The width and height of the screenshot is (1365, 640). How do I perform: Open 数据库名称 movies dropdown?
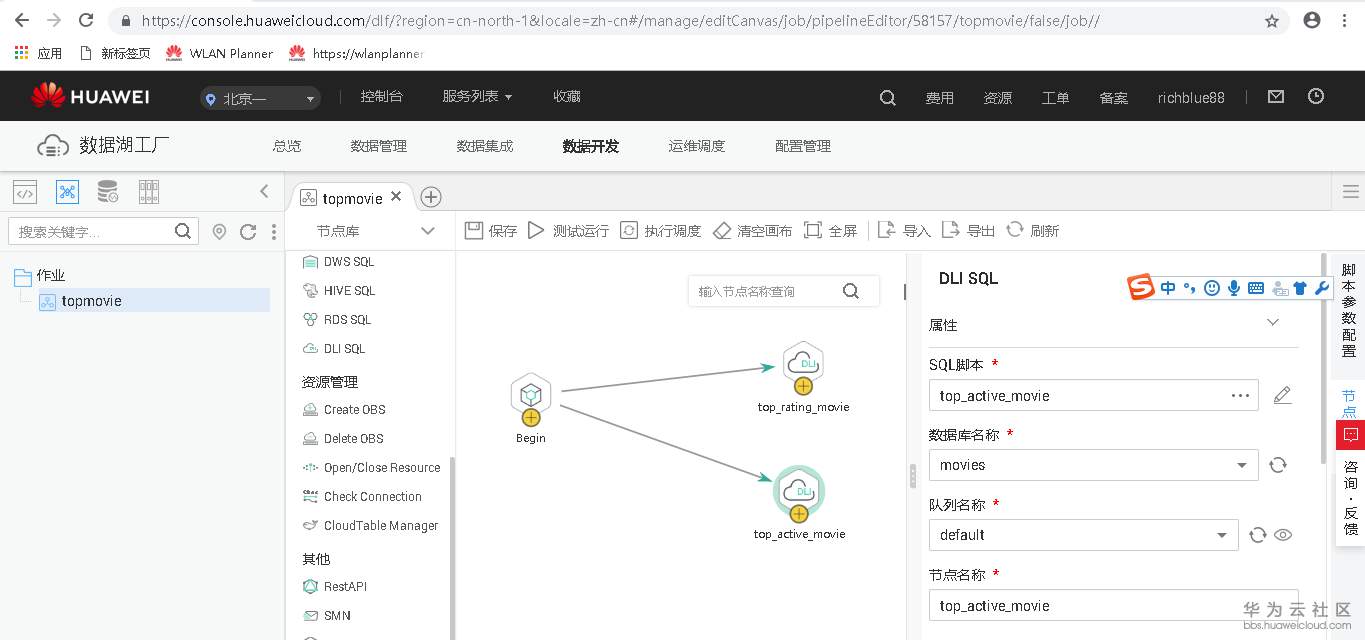pyautogui.click(x=1093, y=465)
